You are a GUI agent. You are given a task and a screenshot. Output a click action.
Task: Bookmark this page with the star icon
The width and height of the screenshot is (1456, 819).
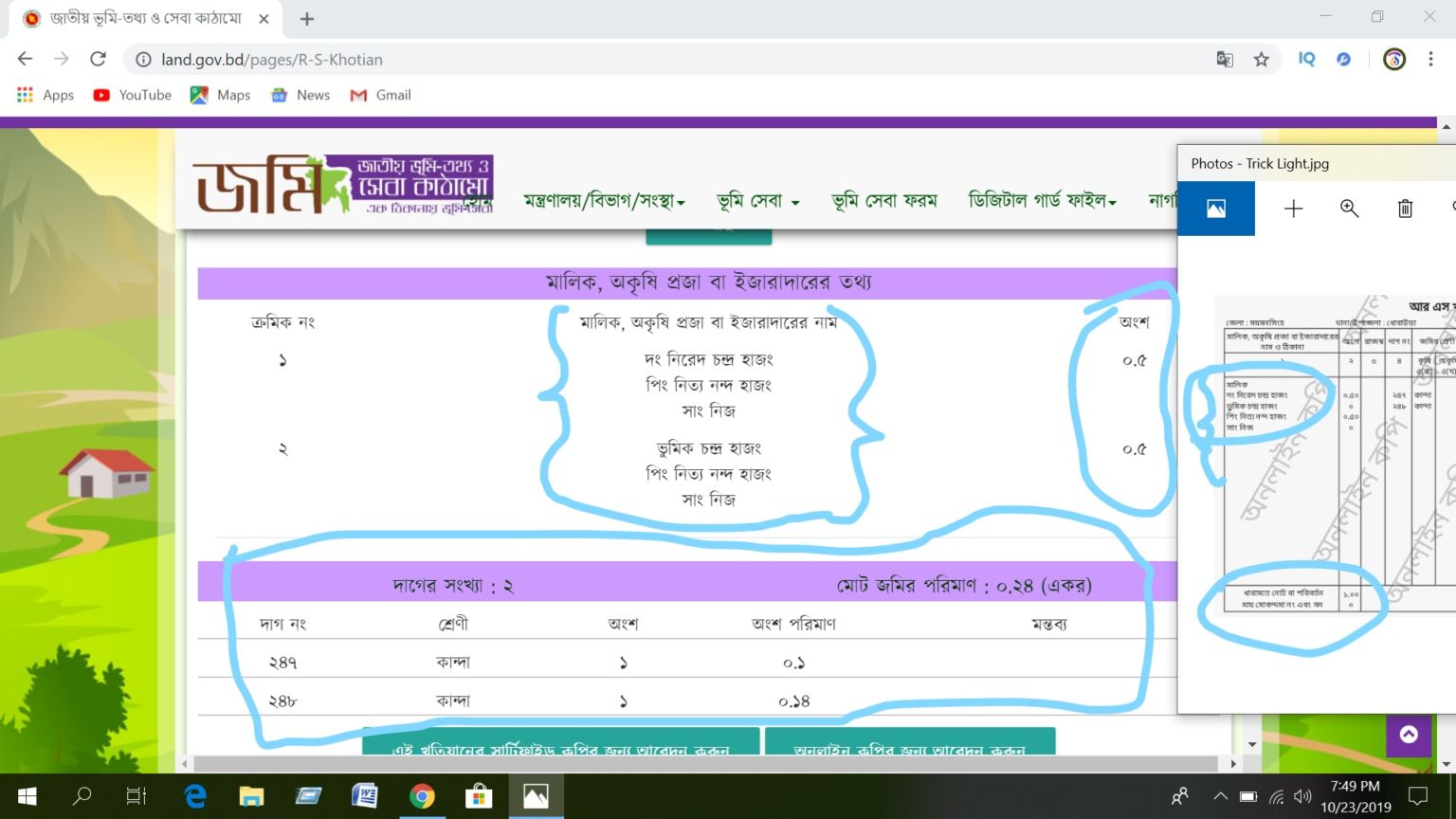click(x=1261, y=60)
